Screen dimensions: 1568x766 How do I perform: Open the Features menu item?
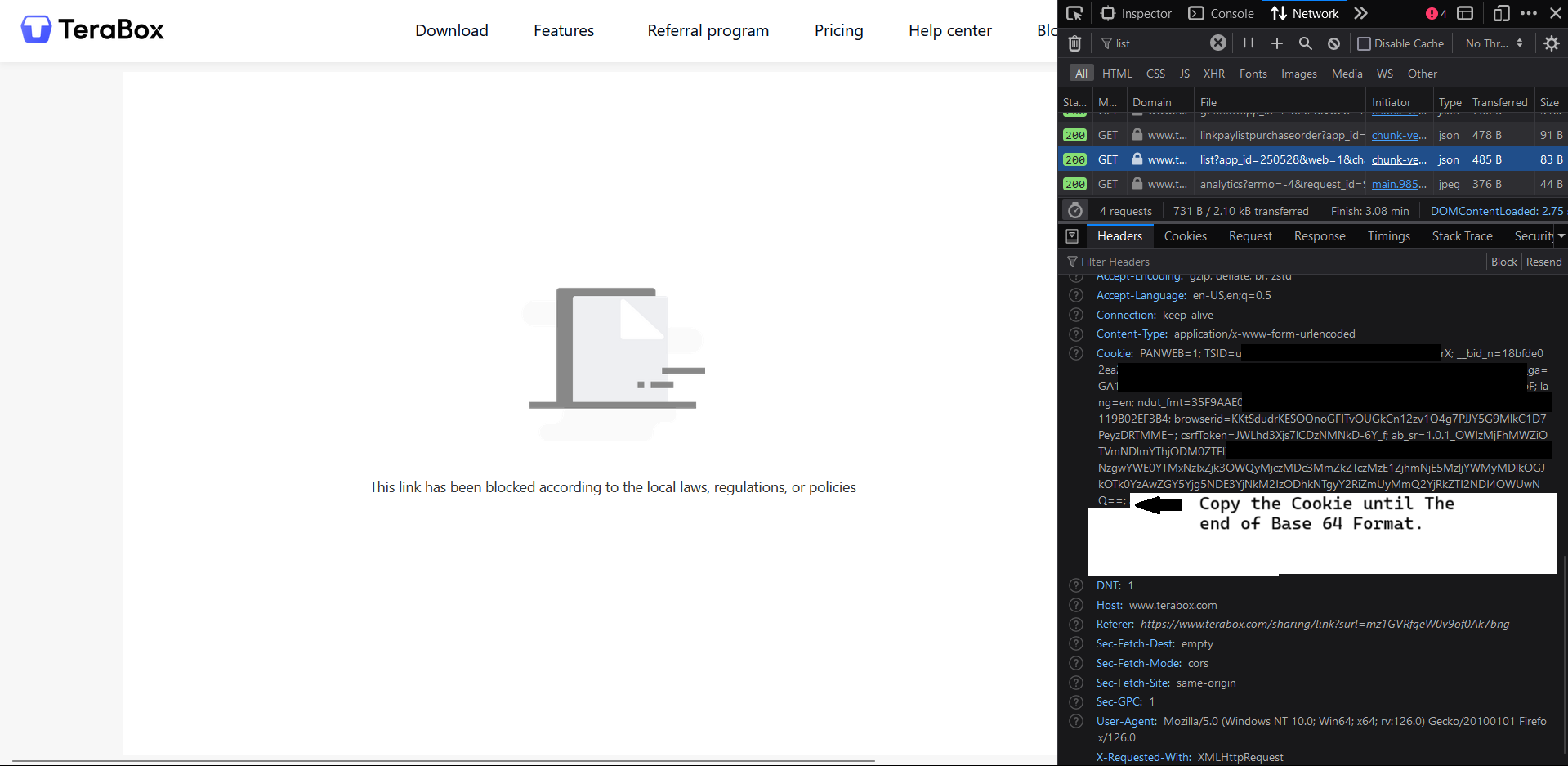[564, 30]
